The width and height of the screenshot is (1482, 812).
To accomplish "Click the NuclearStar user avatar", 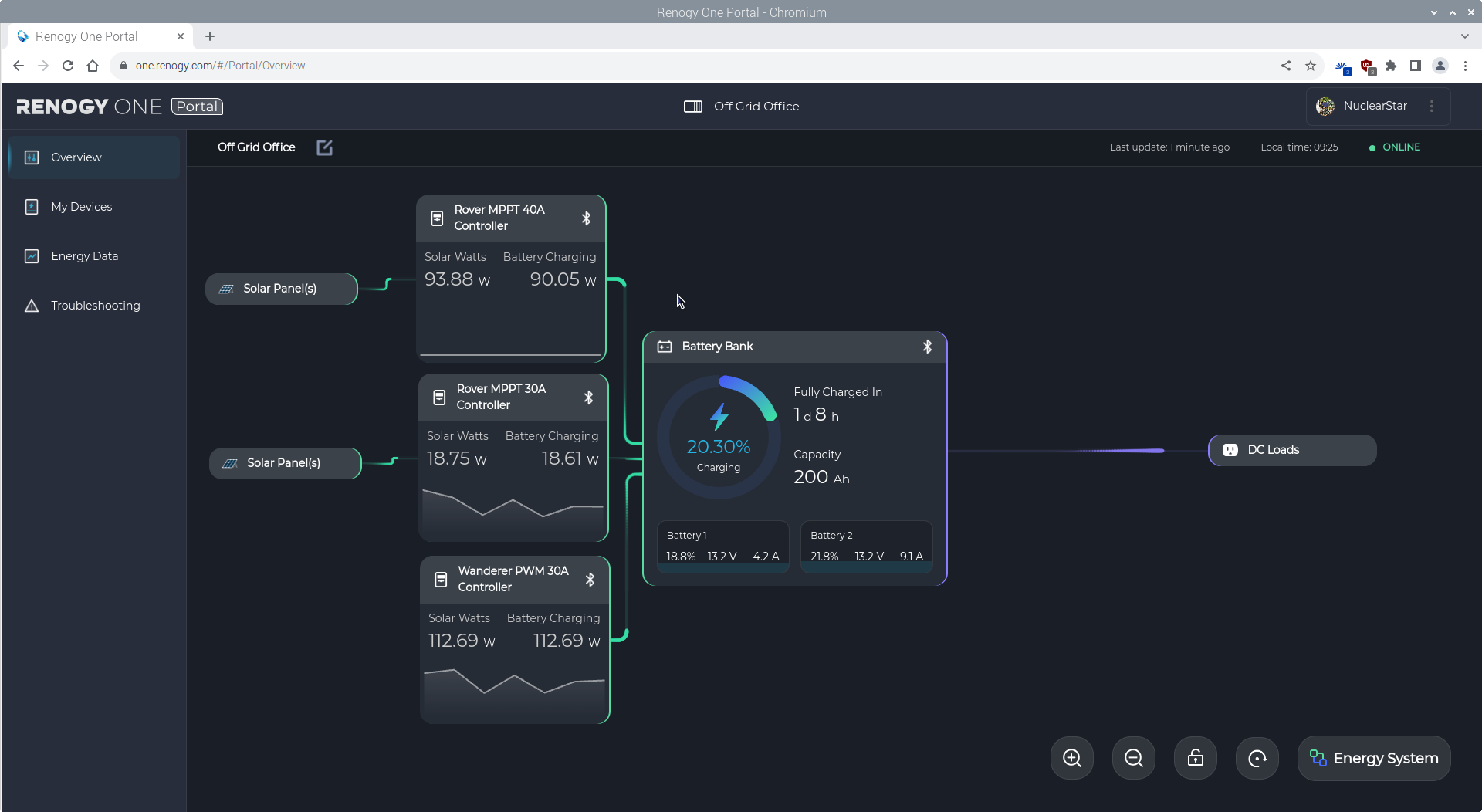I will 1325,107.
